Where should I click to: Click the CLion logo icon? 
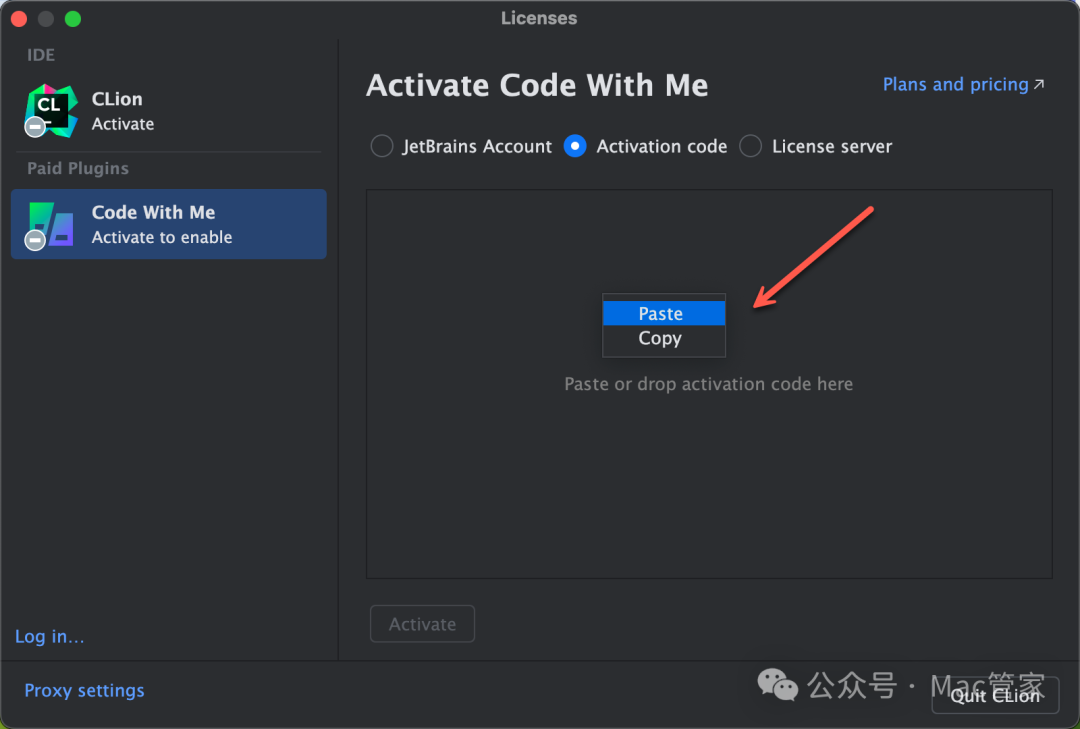tap(51, 110)
